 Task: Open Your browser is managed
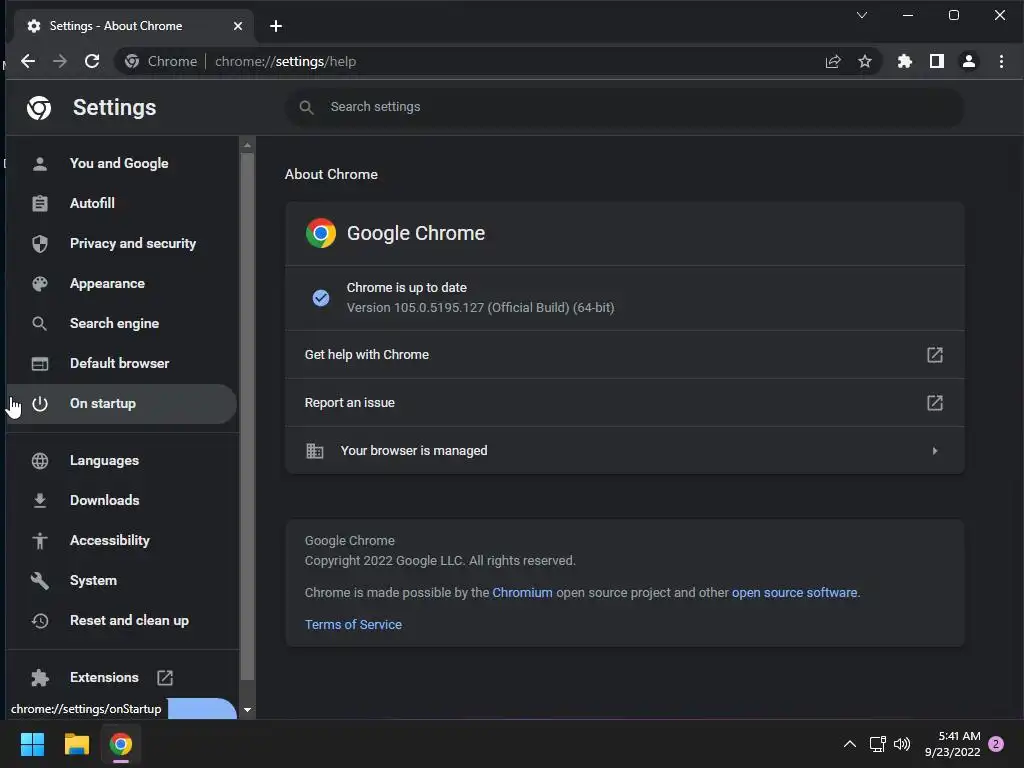tap(624, 451)
